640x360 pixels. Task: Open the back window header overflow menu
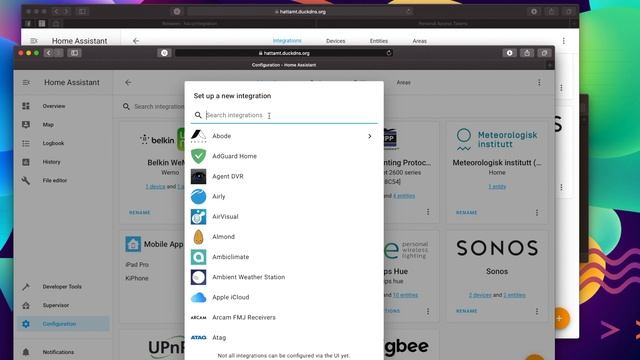564,41
